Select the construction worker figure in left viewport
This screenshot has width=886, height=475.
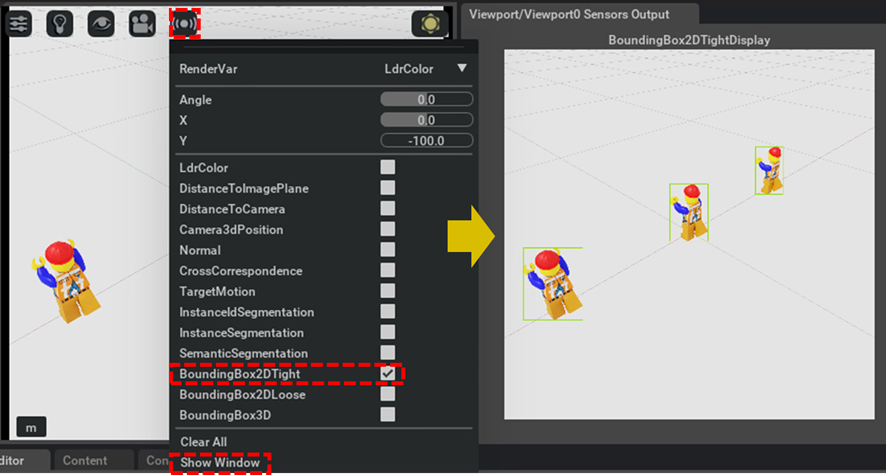67,281
